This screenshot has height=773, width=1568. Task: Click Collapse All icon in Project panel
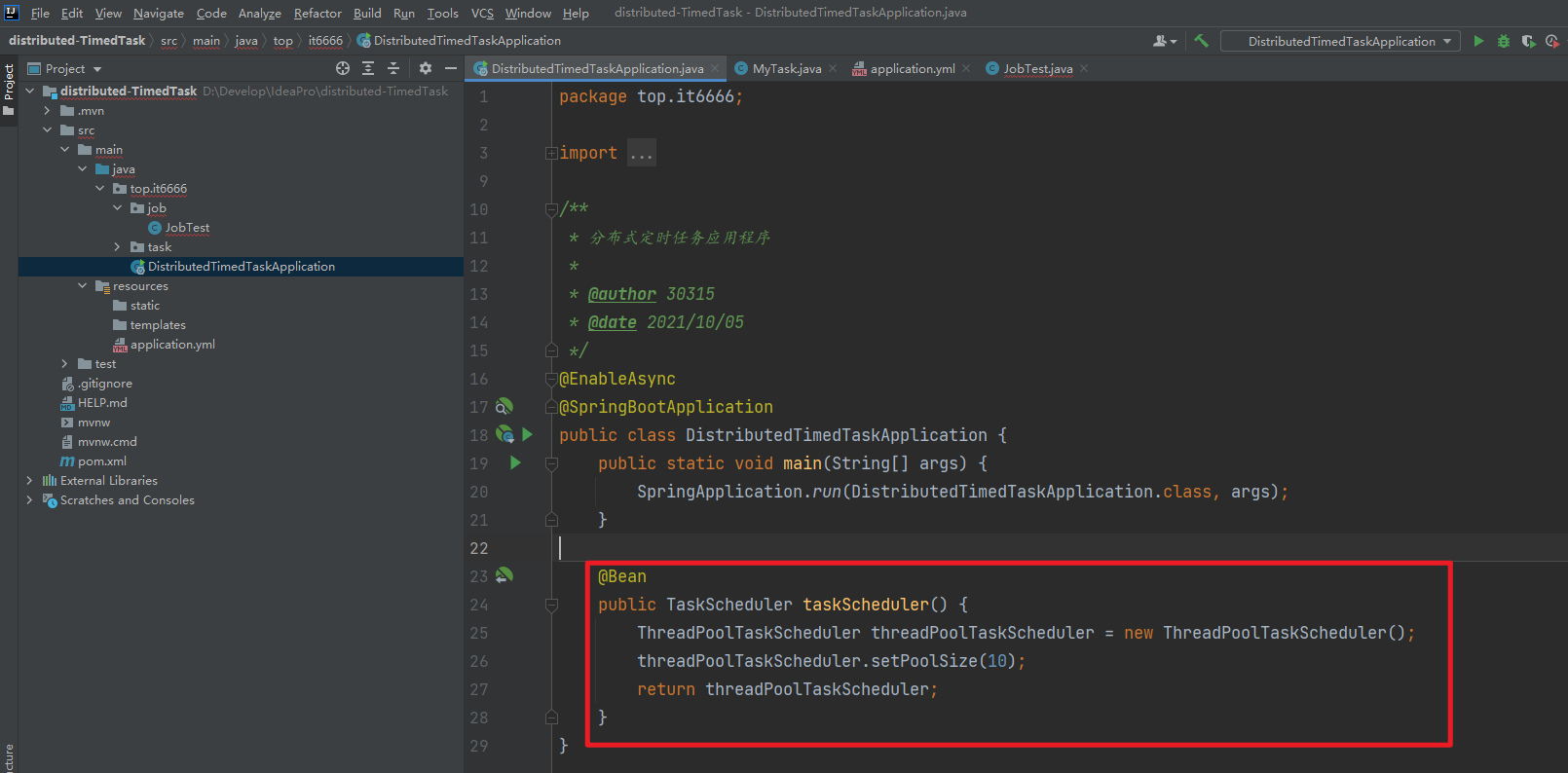click(393, 68)
